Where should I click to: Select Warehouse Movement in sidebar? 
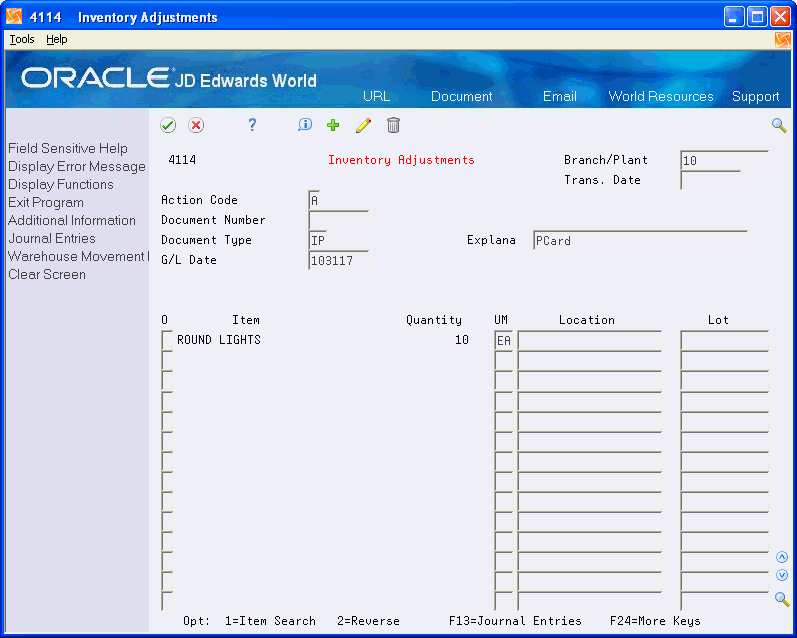pos(78,256)
